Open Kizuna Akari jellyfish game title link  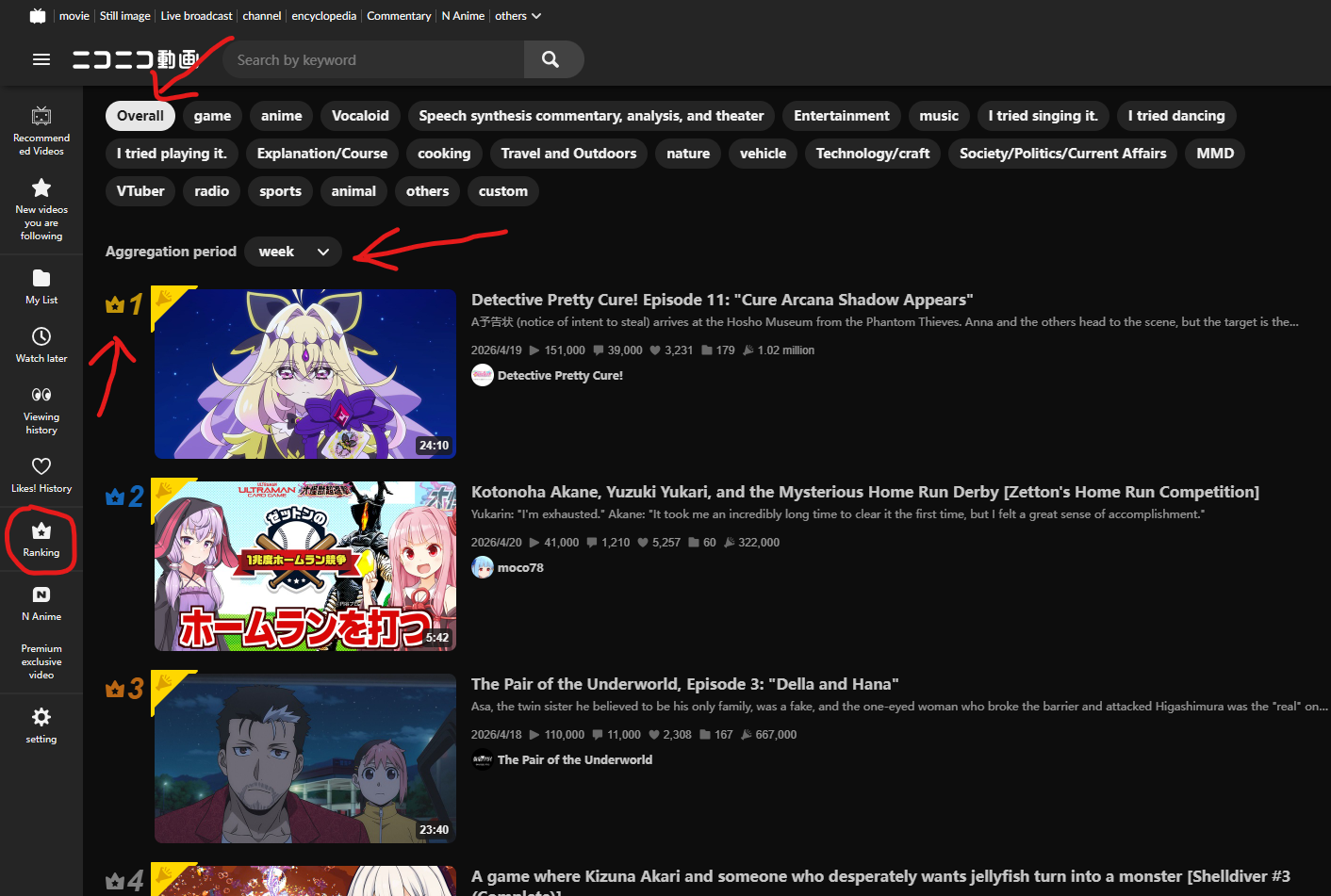[x=880, y=883]
